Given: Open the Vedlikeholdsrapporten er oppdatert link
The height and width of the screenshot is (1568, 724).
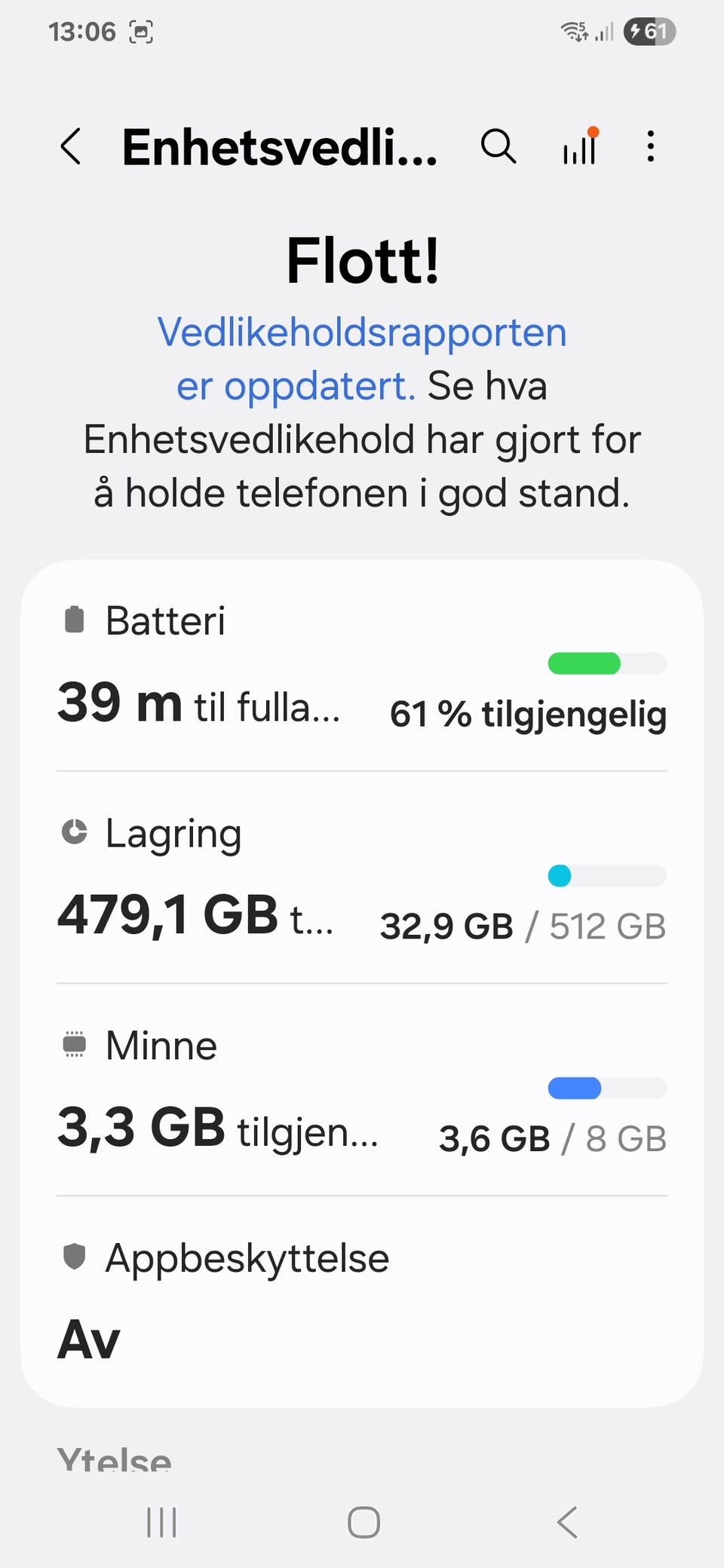Looking at the screenshot, I should [362, 359].
